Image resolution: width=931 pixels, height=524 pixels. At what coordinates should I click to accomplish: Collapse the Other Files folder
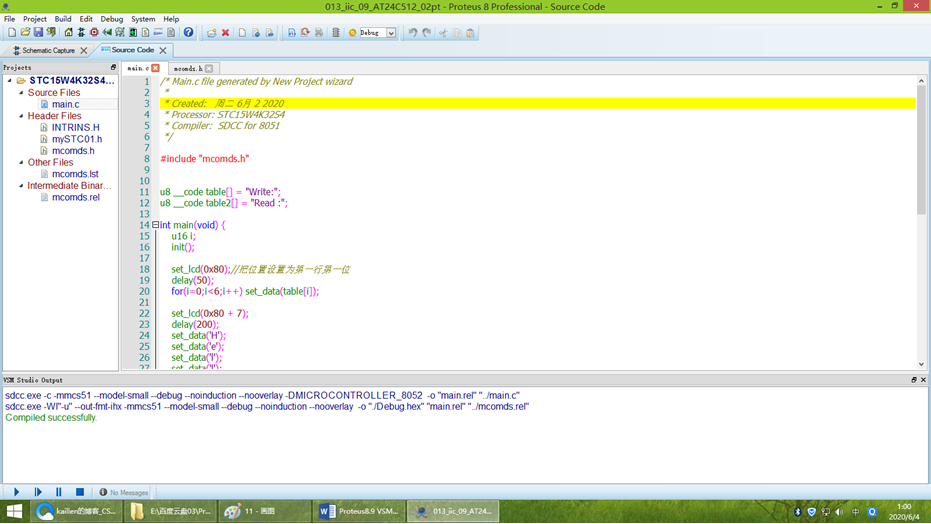pos(21,162)
